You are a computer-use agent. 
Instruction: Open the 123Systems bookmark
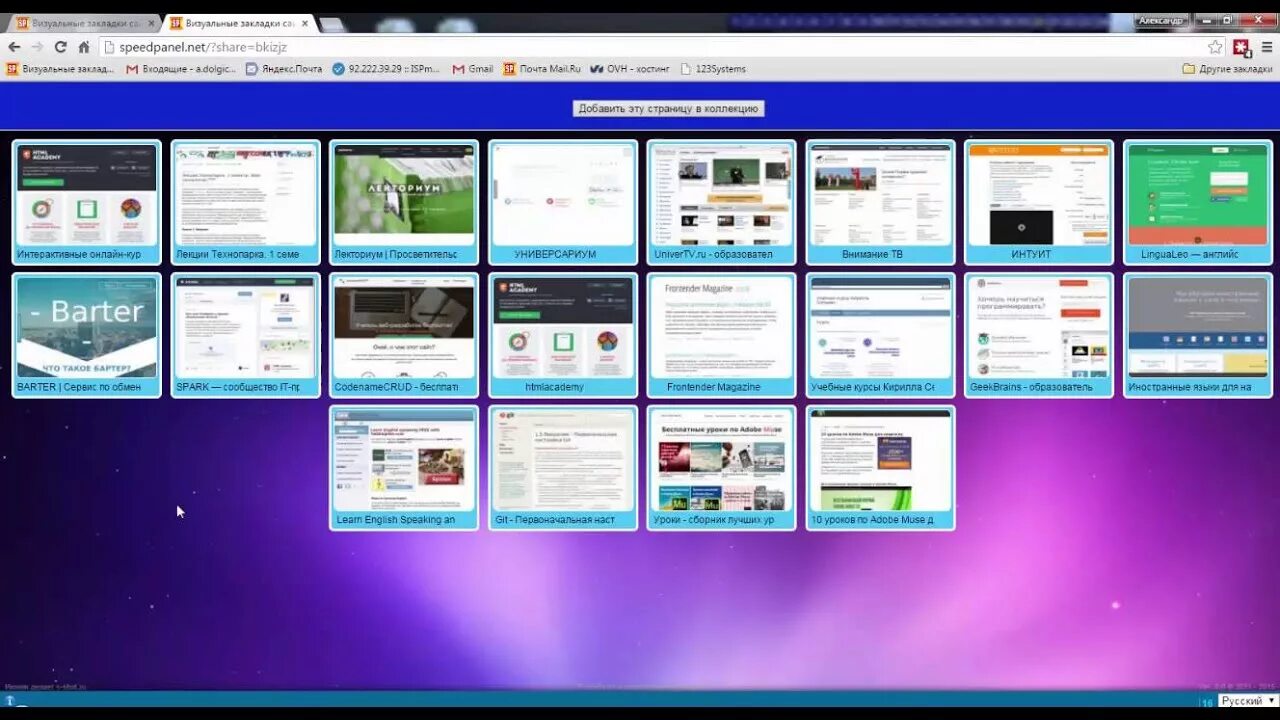[713, 69]
